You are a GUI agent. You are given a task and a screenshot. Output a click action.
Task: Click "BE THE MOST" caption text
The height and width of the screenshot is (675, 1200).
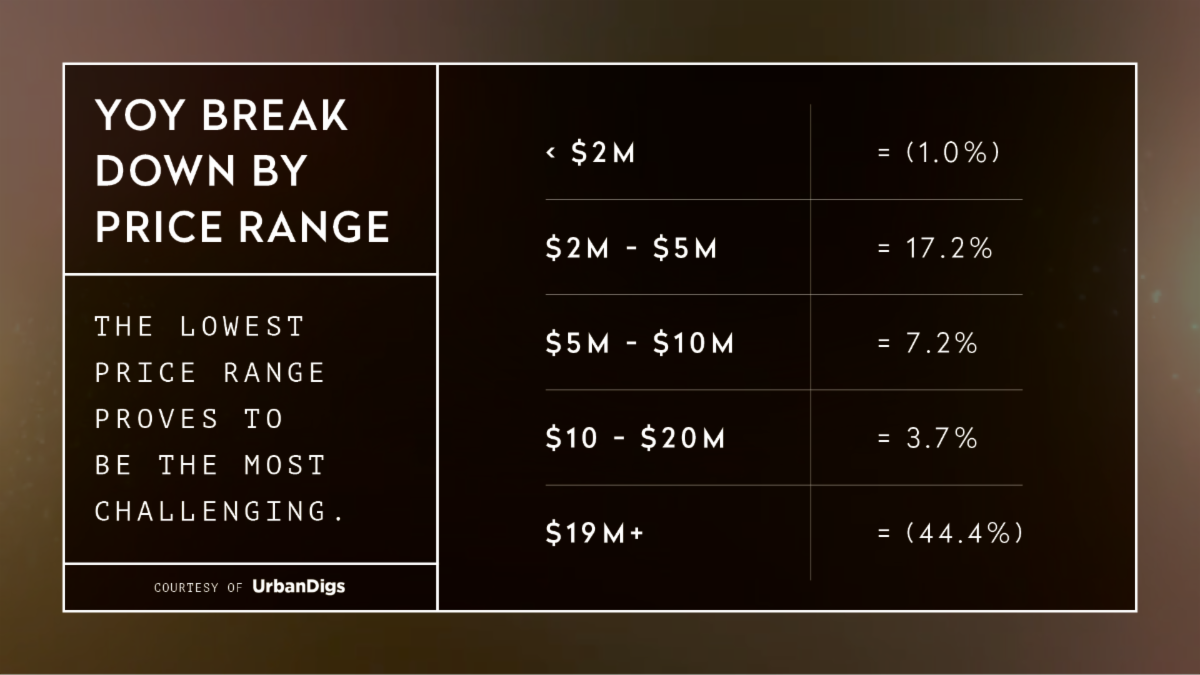click(x=210, y=465)
